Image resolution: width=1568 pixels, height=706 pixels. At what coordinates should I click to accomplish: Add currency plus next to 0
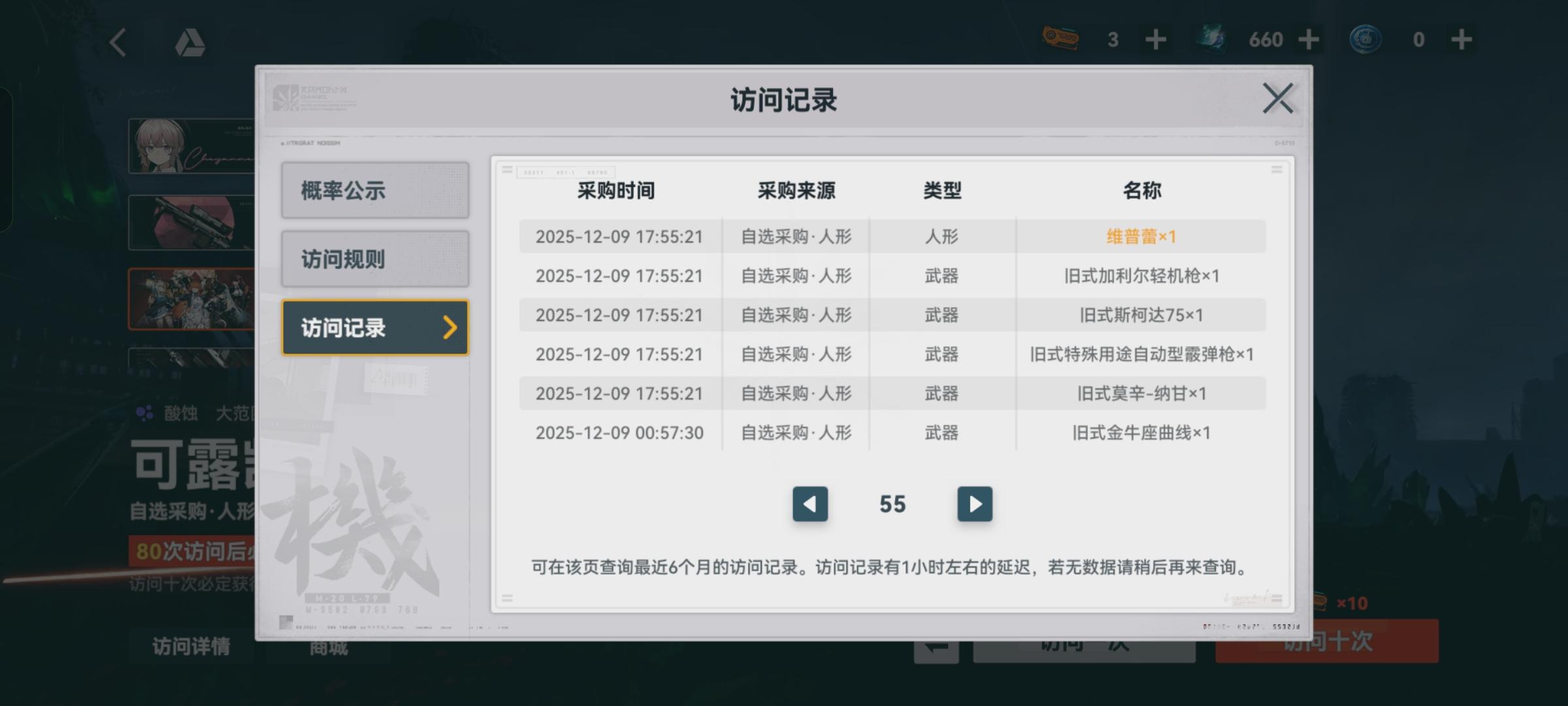click(1462, 40)
